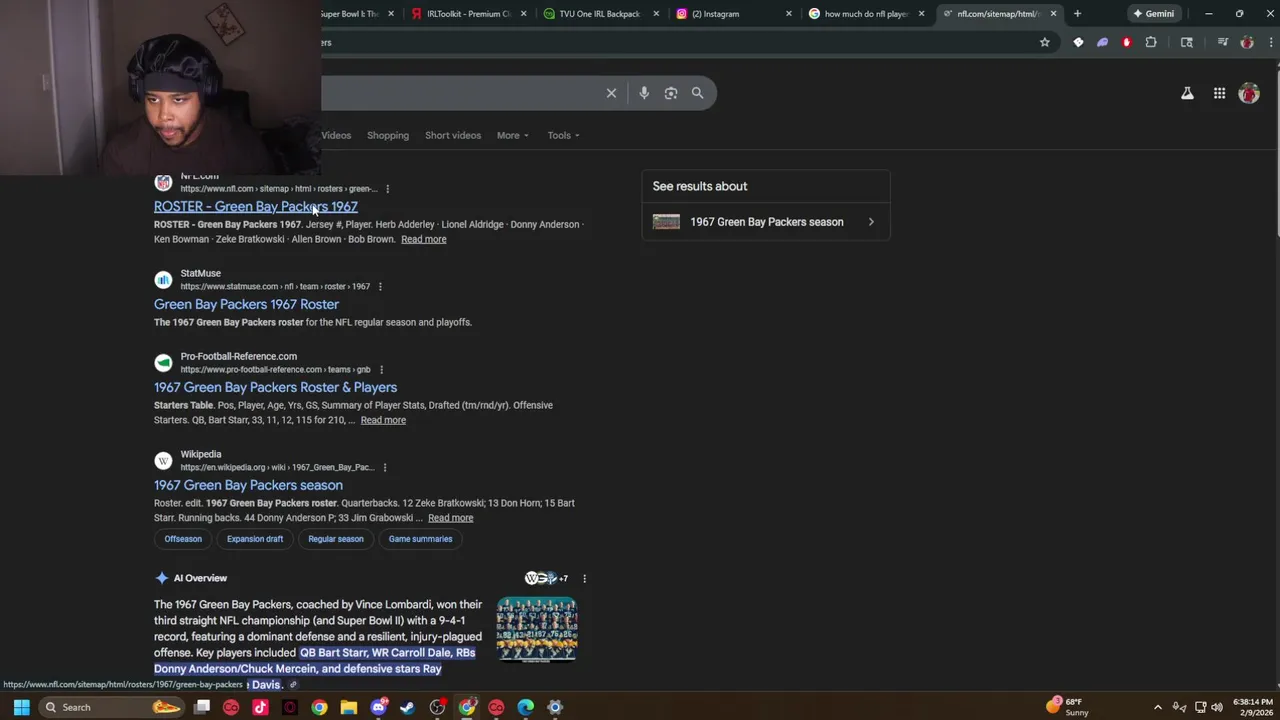The width and height of the screenshot is (1280, 720).
Task: Open the Google apps grid
Action: click(1219, 93)
